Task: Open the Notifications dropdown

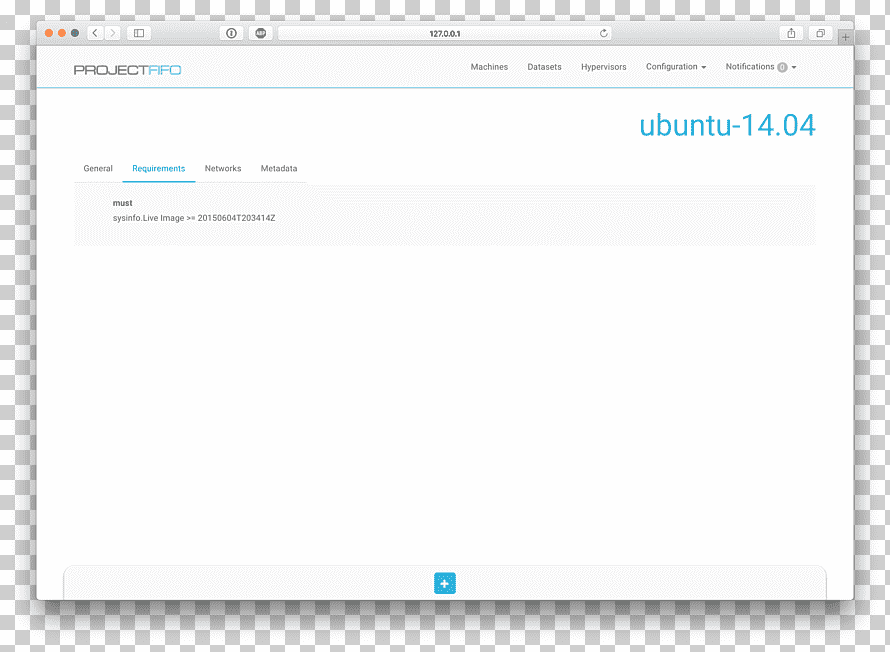Action: [x=761, y=66]
